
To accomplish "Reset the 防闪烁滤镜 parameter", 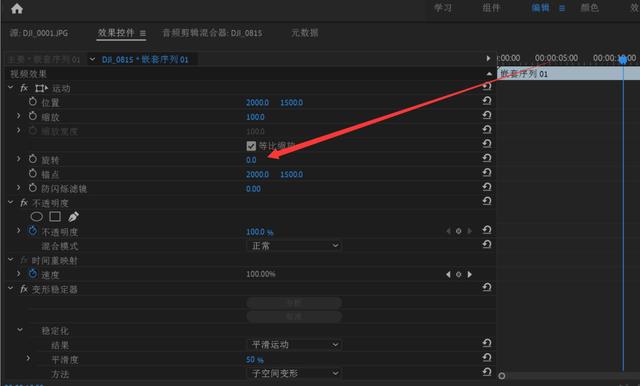I will coord(487,186).
